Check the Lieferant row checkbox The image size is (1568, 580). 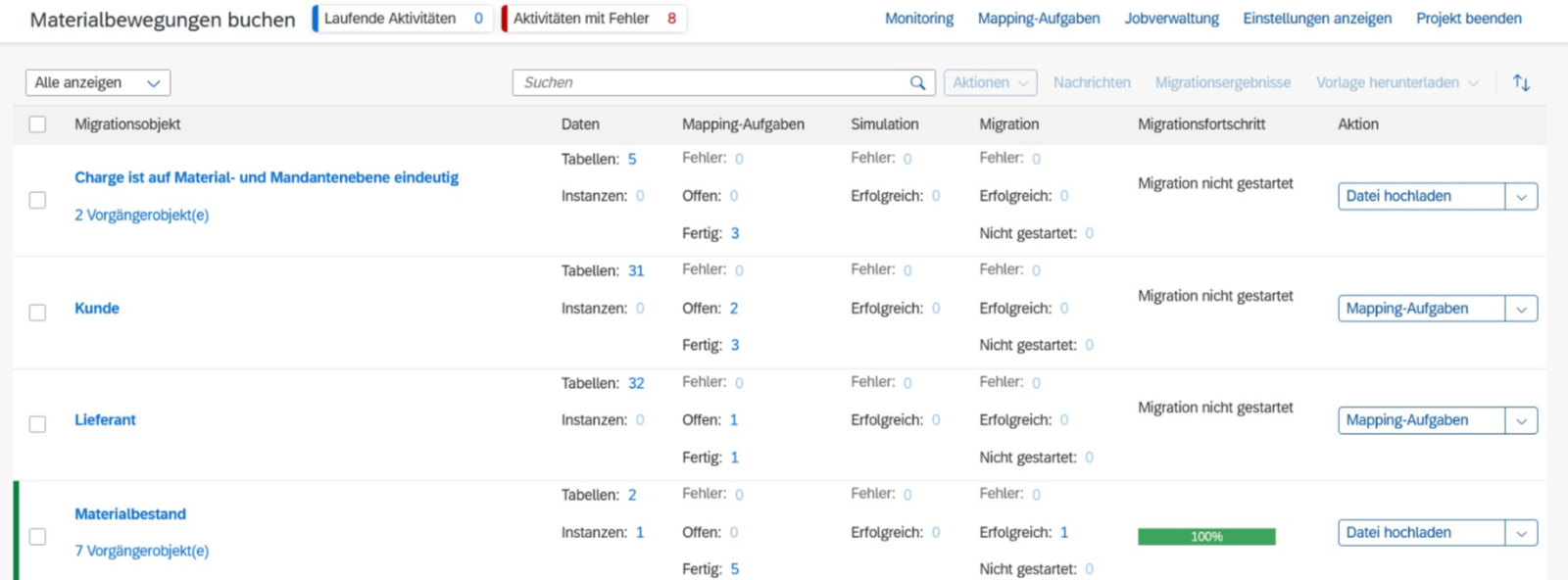[37, 424]
